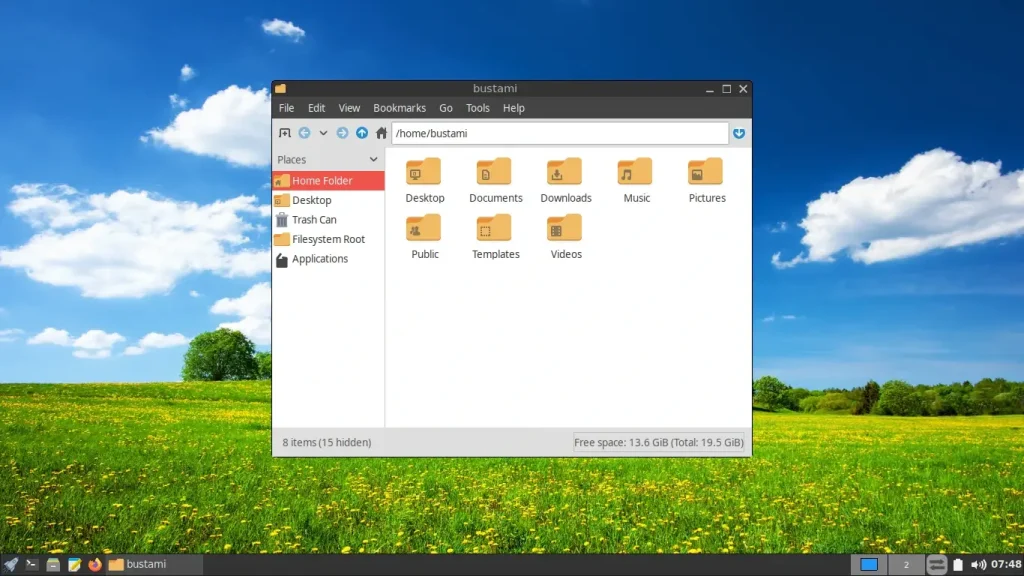The height and width of the screenshot is (576, 1024).
Task: Open the Bookmarks menu
Action: click(399, 108)
